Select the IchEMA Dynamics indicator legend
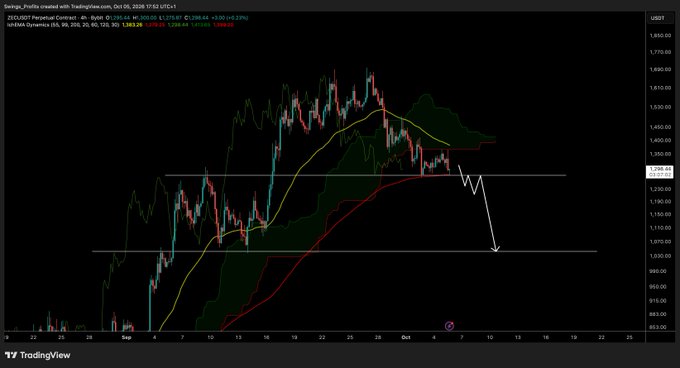680x368 pixels. click(x=63, y=25)
